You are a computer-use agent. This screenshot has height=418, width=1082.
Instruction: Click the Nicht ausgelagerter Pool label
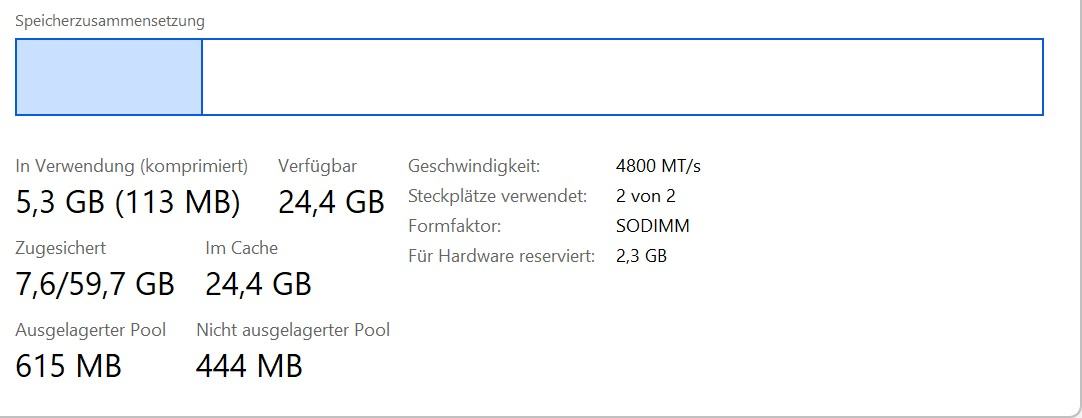click(x=293, y=330)
